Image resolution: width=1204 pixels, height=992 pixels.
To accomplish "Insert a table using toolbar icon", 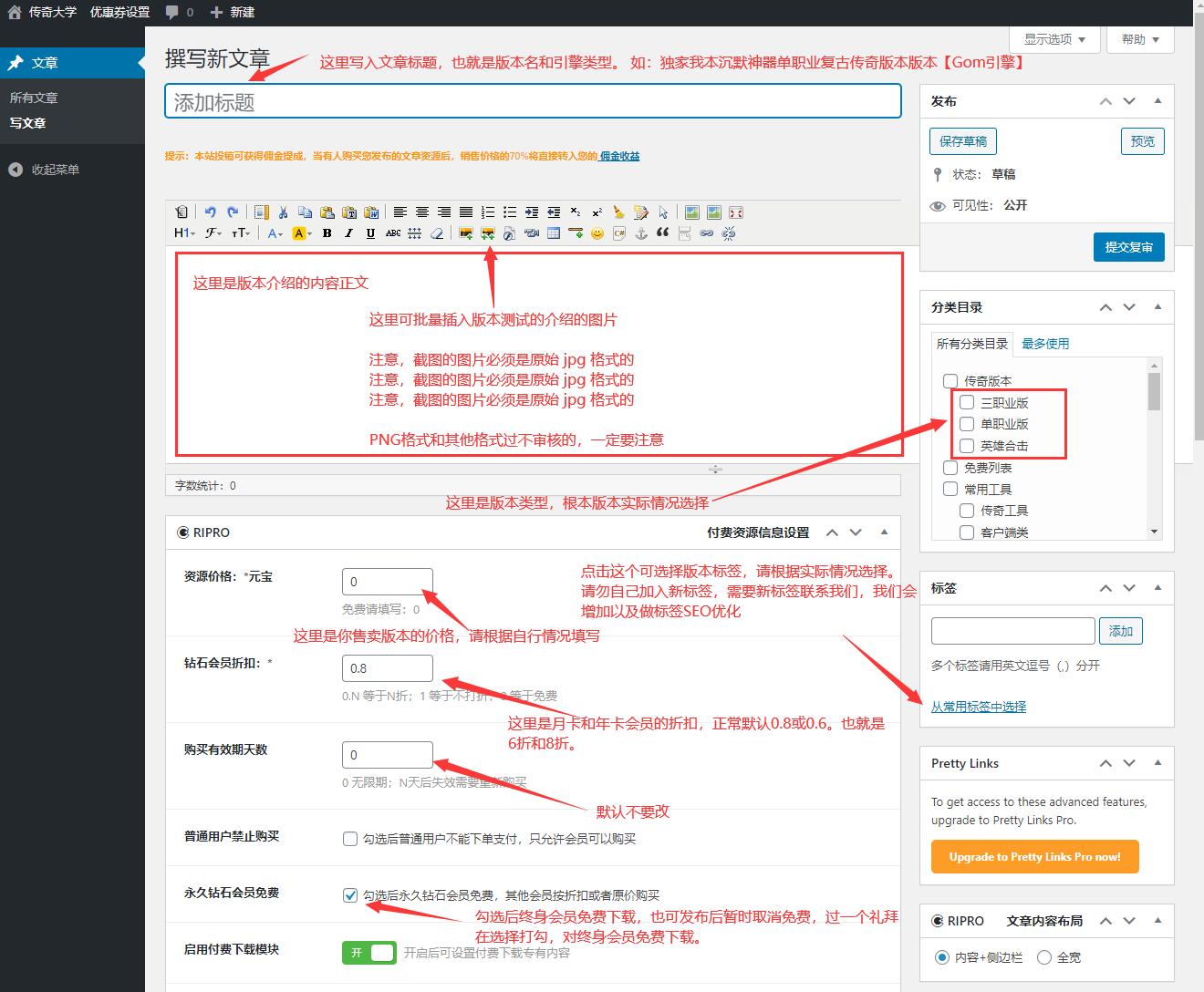I will (x=554, y=233).
